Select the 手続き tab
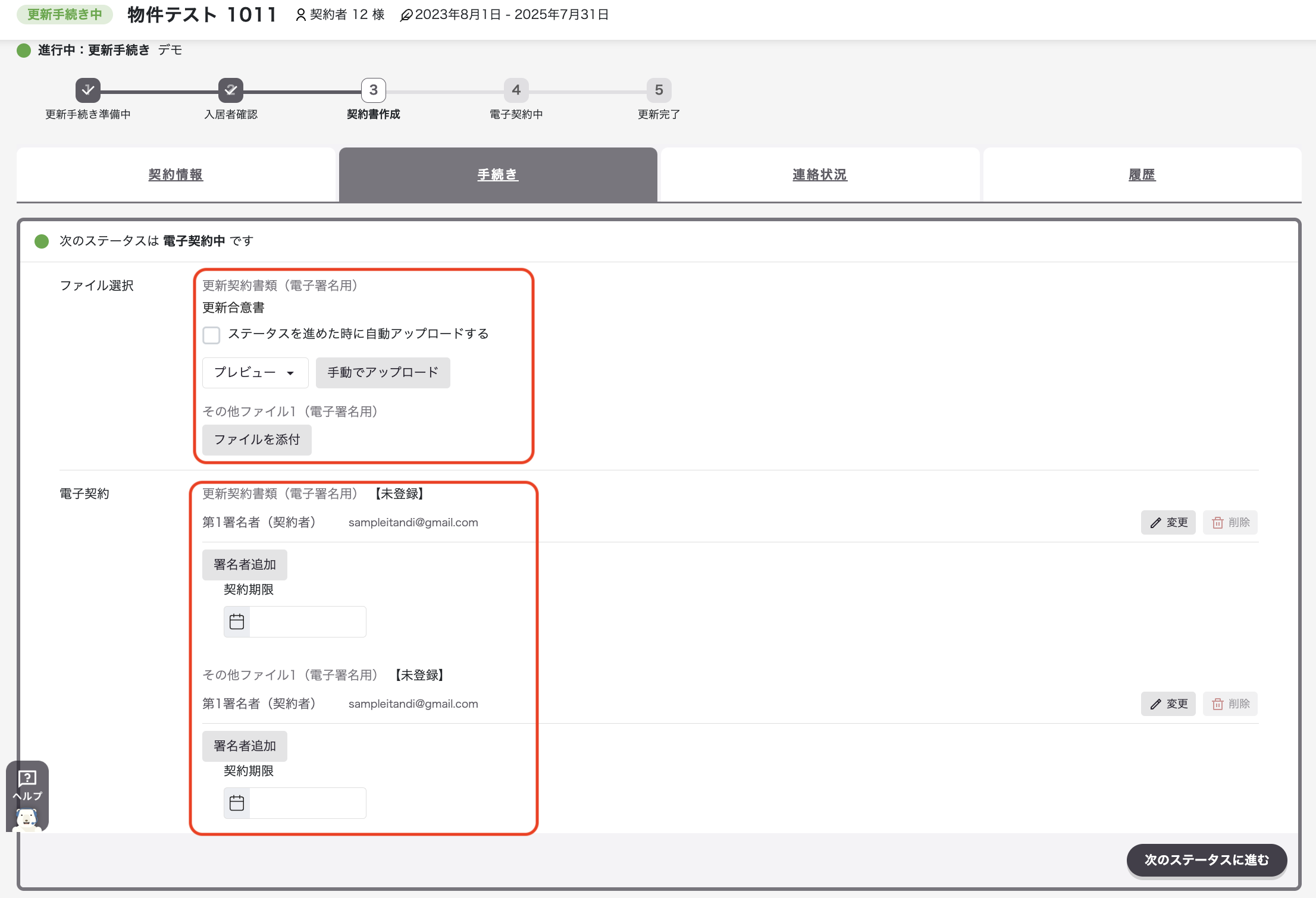The width and height of the screenshot is (1316, 898). pyautogui.click(x=498, y=175)
